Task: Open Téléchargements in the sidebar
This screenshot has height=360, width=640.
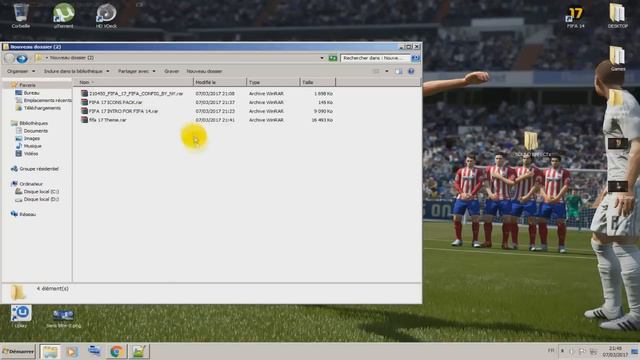Action: pos(38,108)
